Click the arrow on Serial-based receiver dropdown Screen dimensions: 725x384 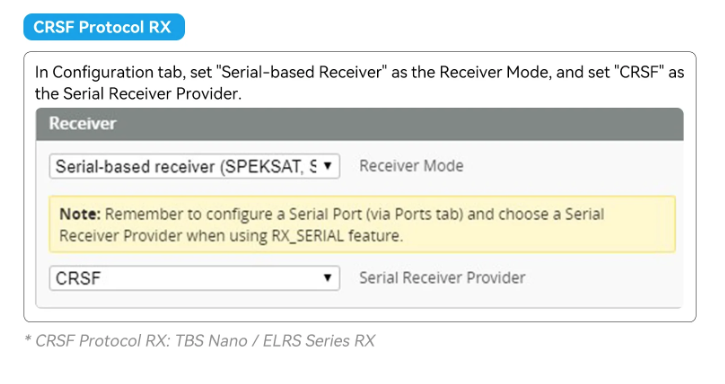(x=327, y=166)
